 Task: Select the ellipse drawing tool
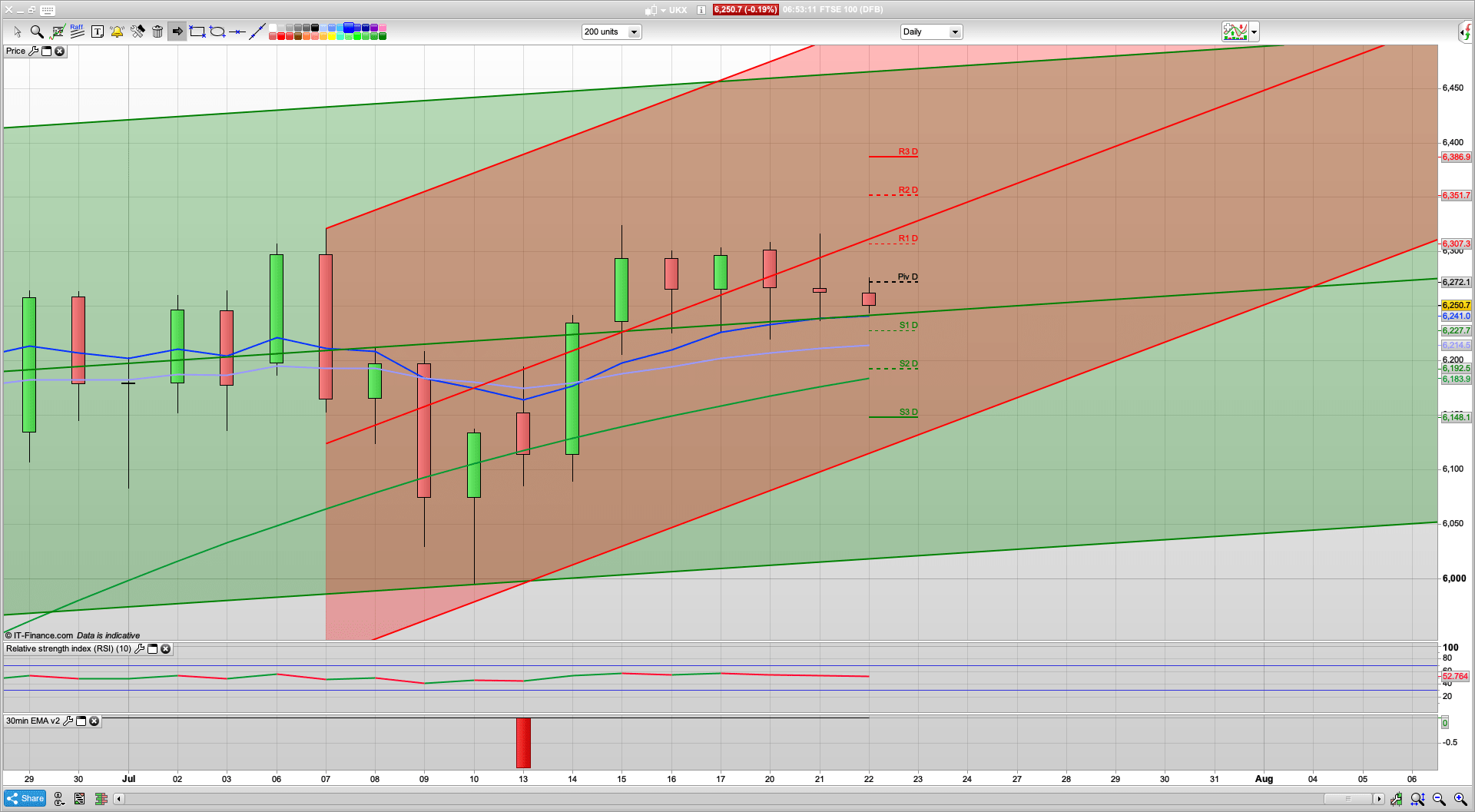(217, 31)
